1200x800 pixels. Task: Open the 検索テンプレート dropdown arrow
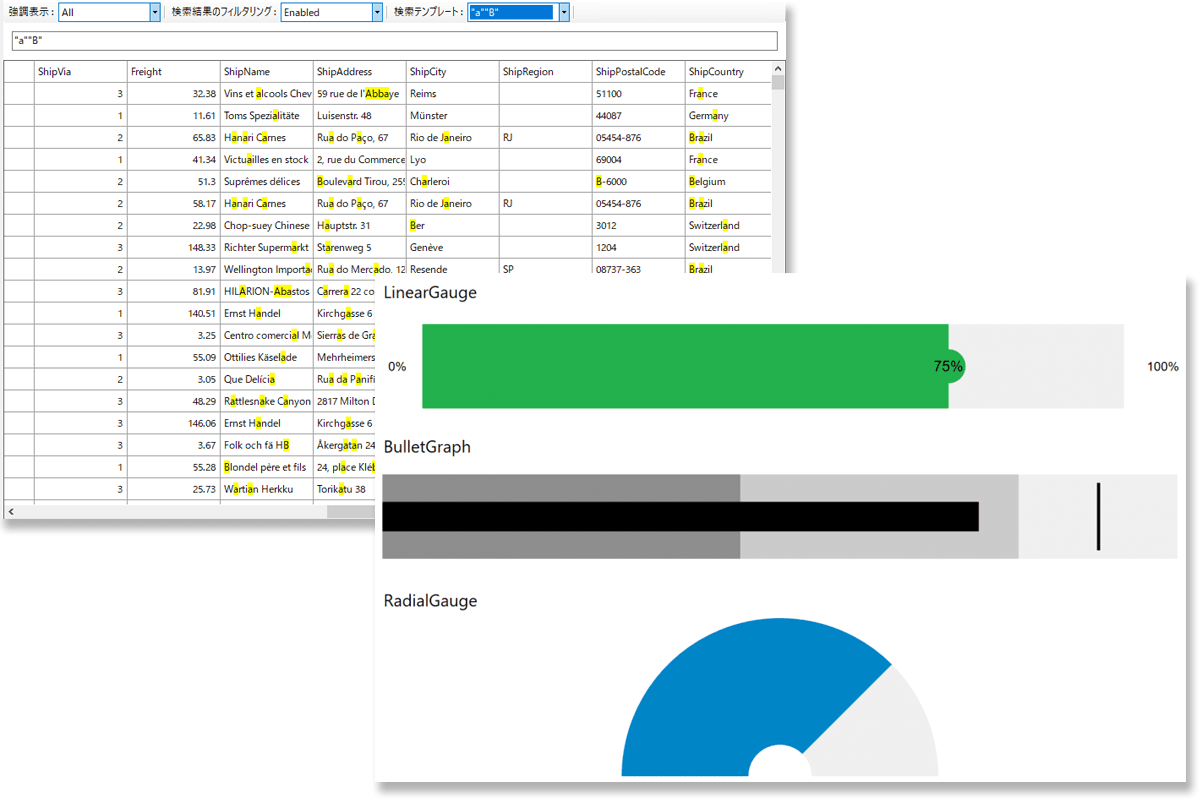564,12
